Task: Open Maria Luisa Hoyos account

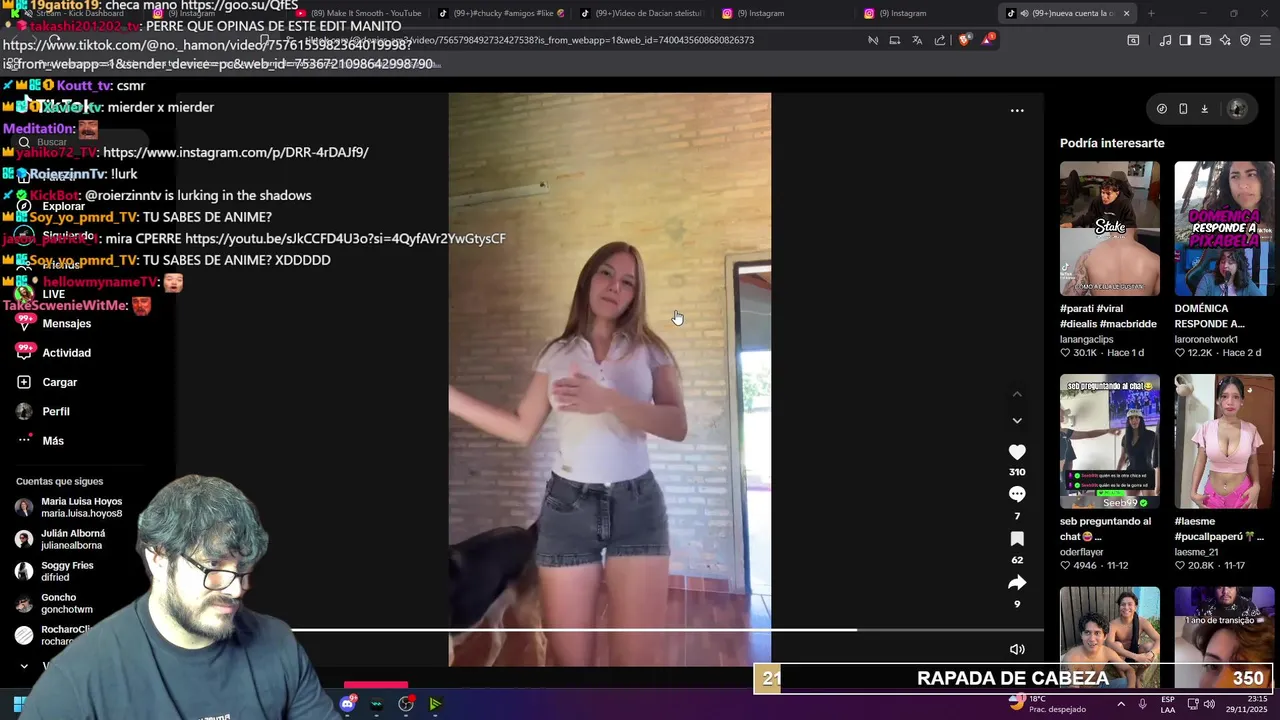Action: (x=70, y=507)
